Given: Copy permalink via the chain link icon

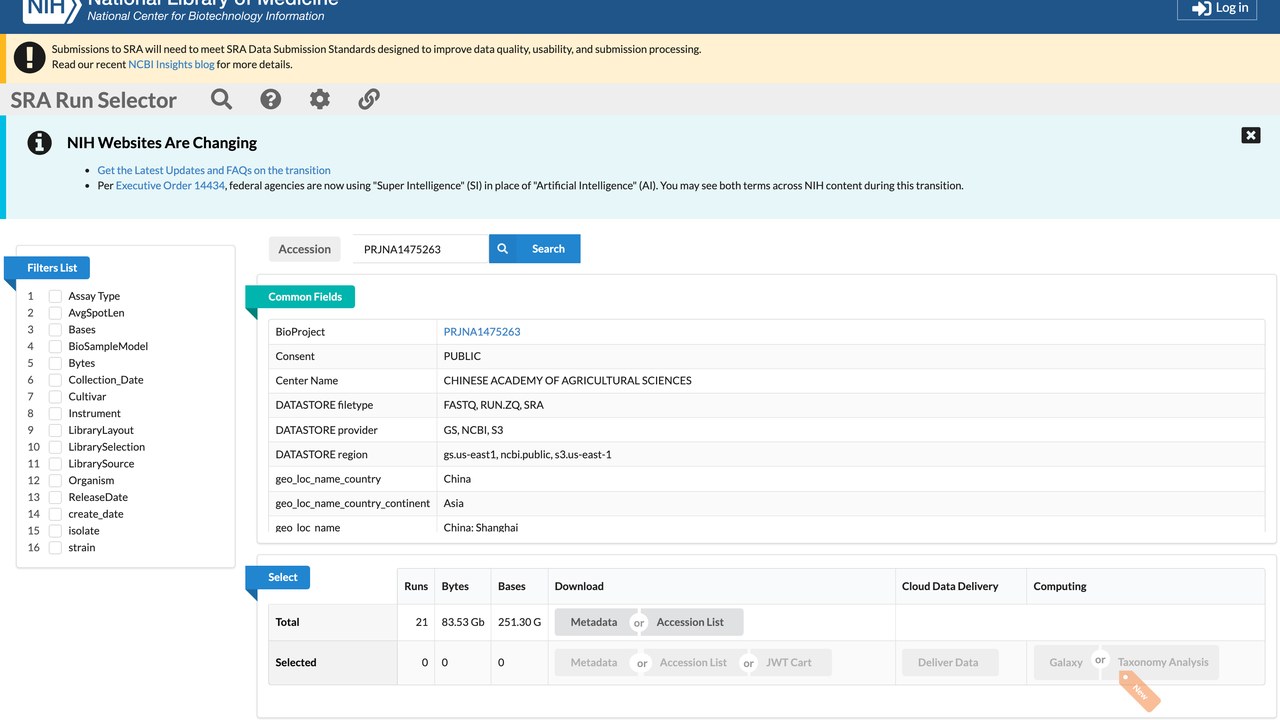Looking at the screenshot, I should click(369, 99).
